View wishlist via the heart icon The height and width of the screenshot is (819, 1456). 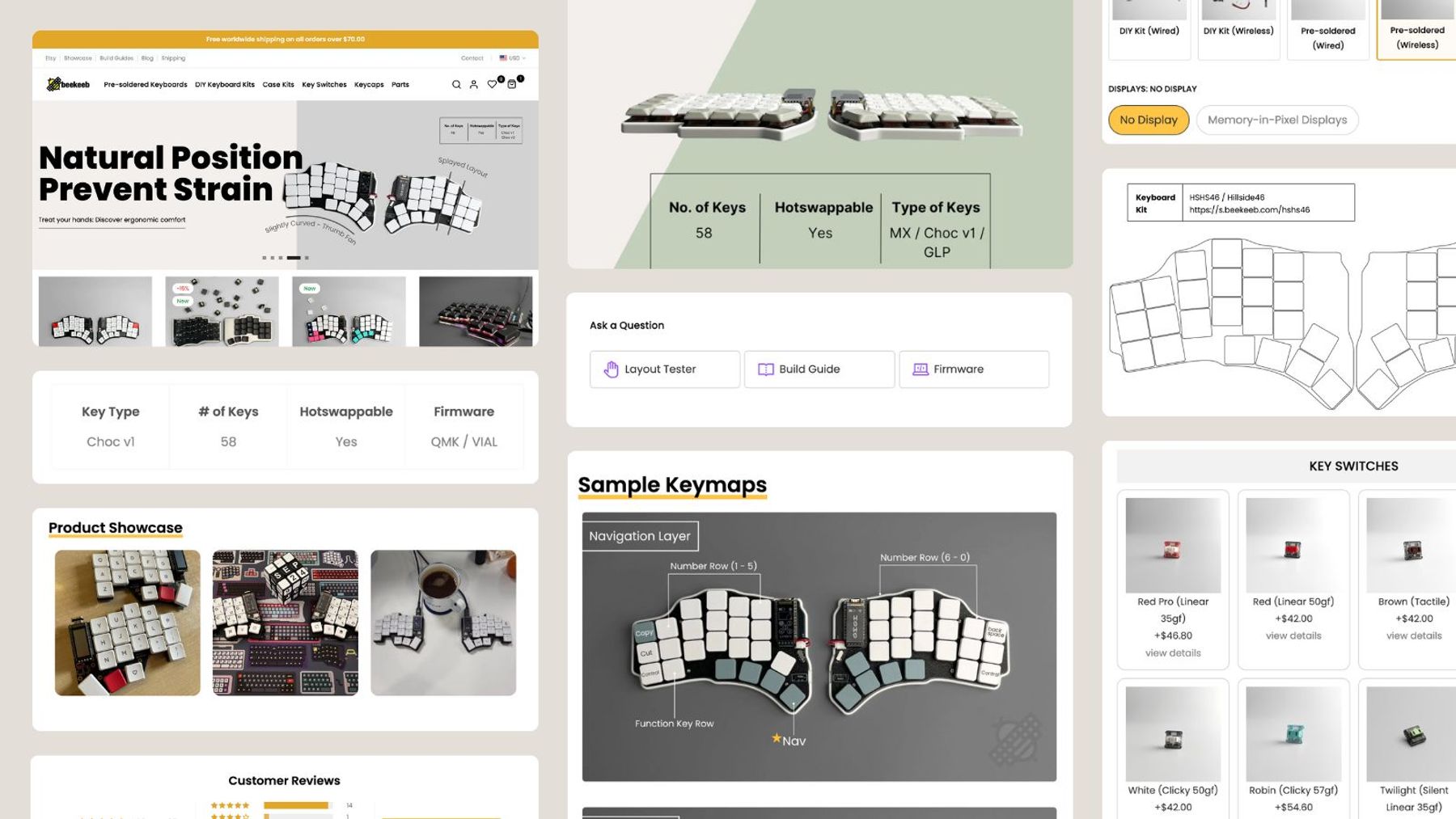click(x=493, y=84)
